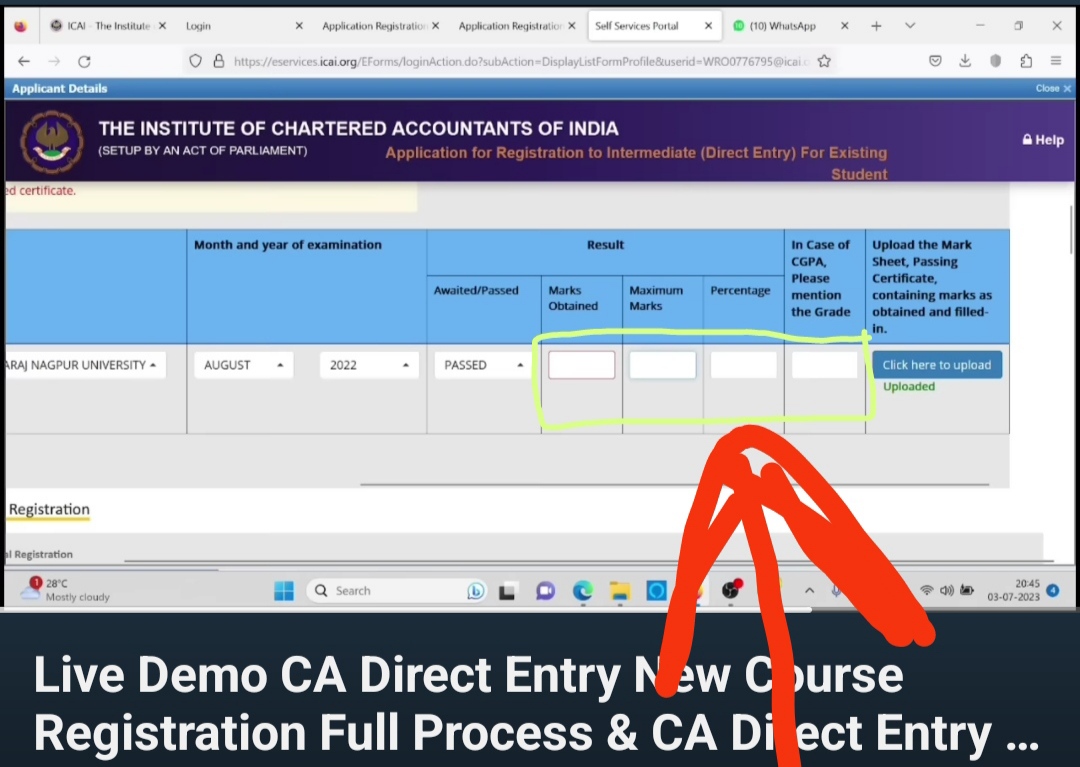Click the Help link in the header
The width and height of the screenshot is (1080, 767).
(x=1042, y=140)
